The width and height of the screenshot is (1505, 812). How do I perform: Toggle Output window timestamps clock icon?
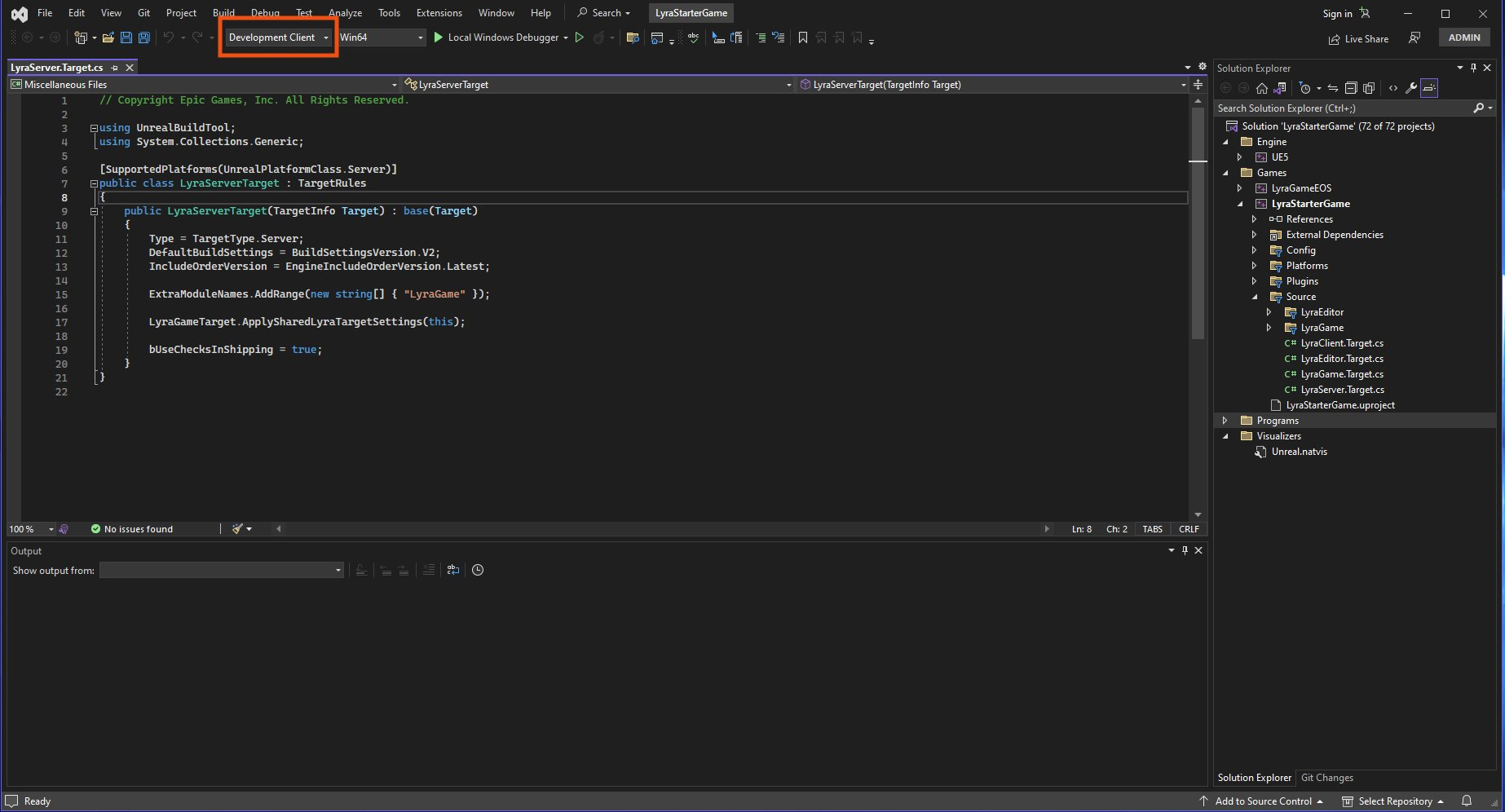478,570
